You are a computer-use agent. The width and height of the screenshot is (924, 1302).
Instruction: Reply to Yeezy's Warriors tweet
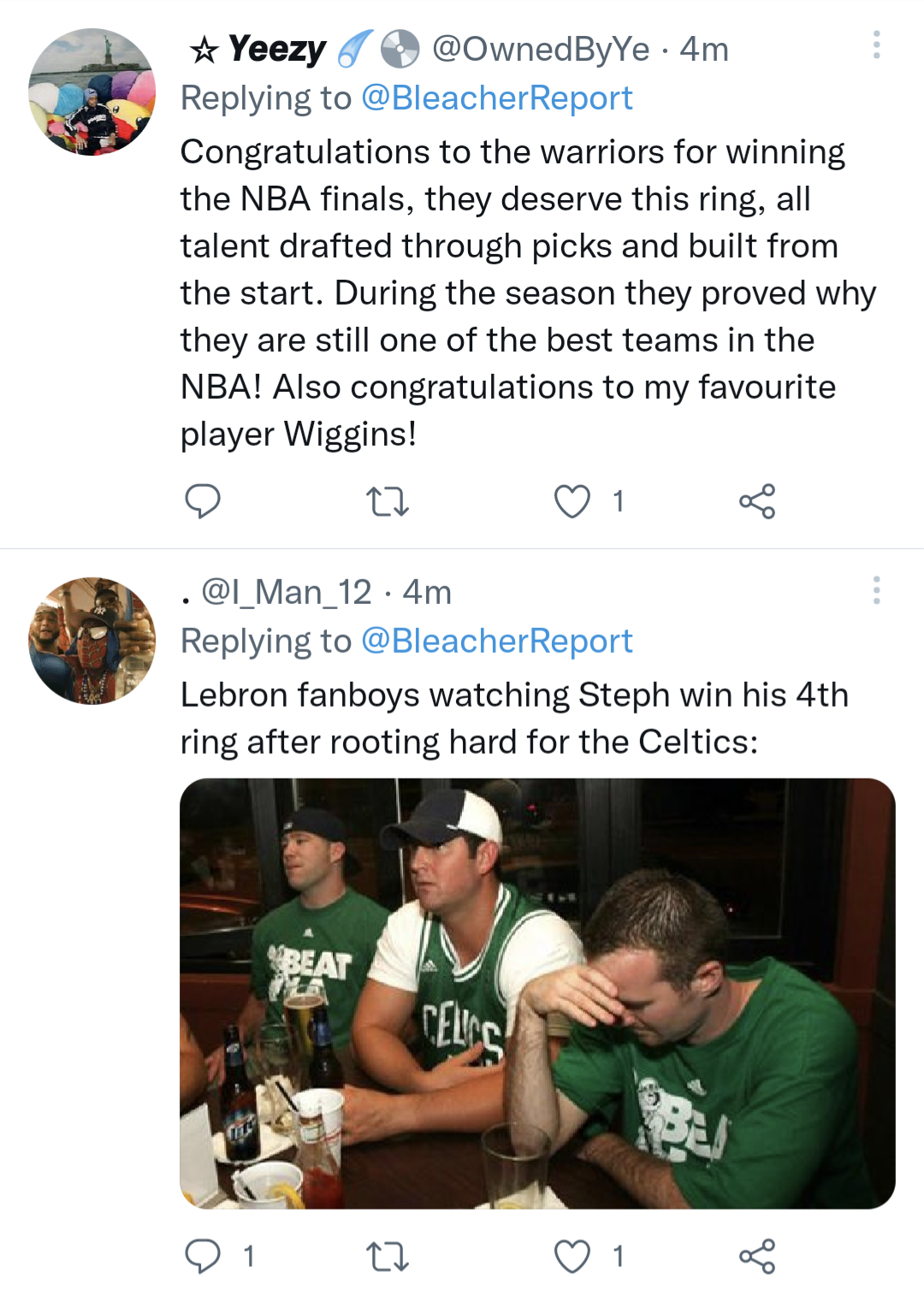click(x=203, y=501)
